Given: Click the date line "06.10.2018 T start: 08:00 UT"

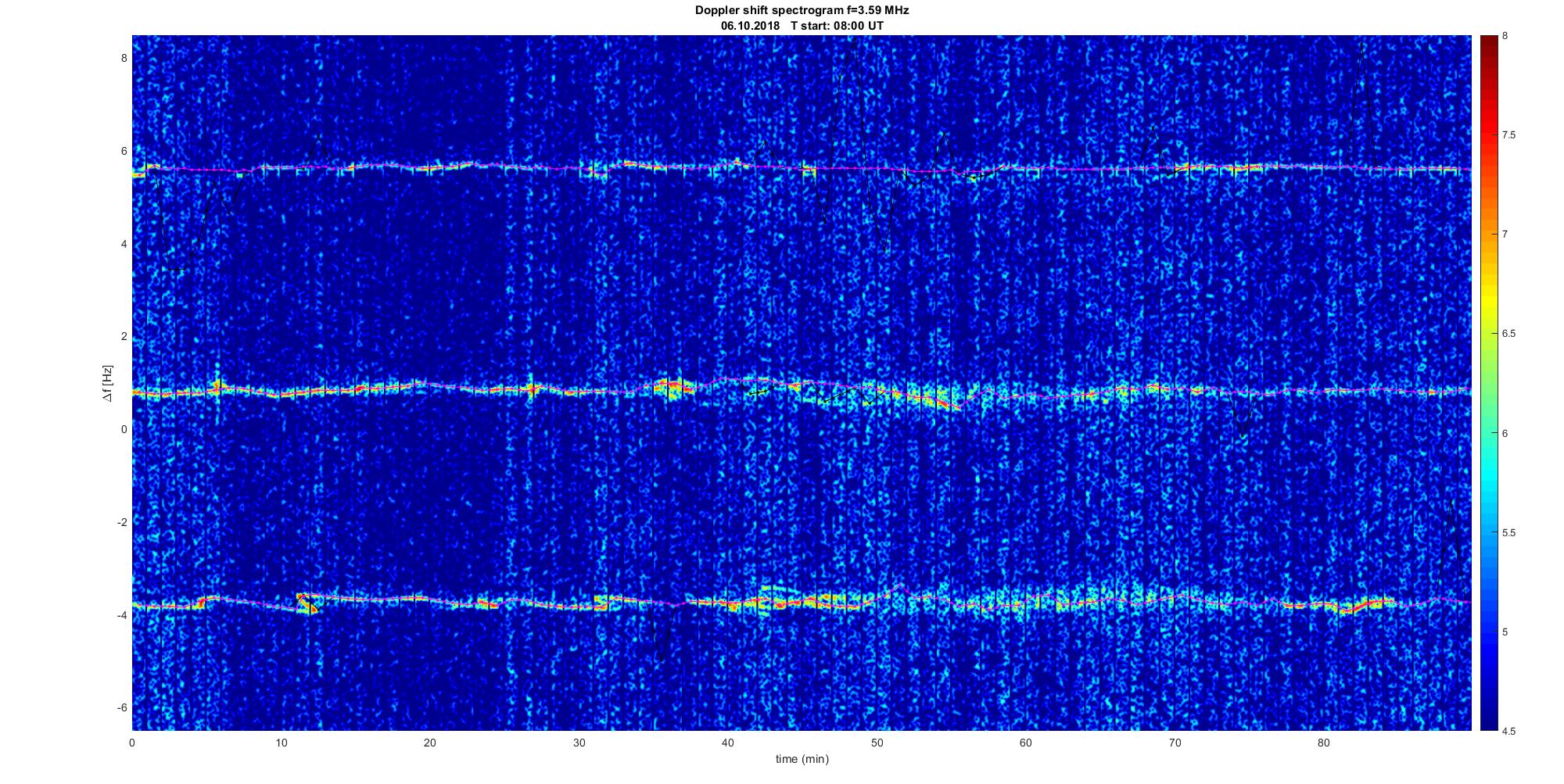Looking at the screenshot, I should click(802, 26).
